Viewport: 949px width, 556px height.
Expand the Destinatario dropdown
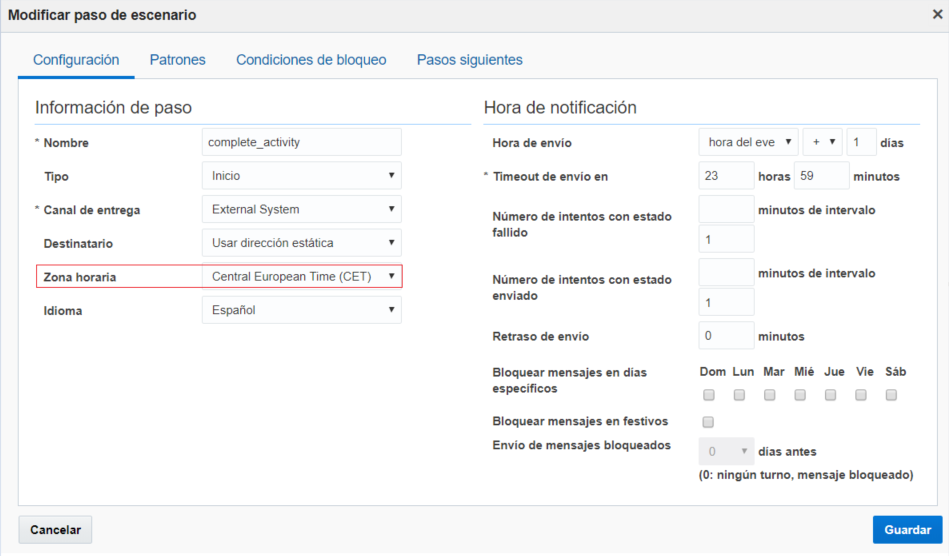tap(301, 243)
